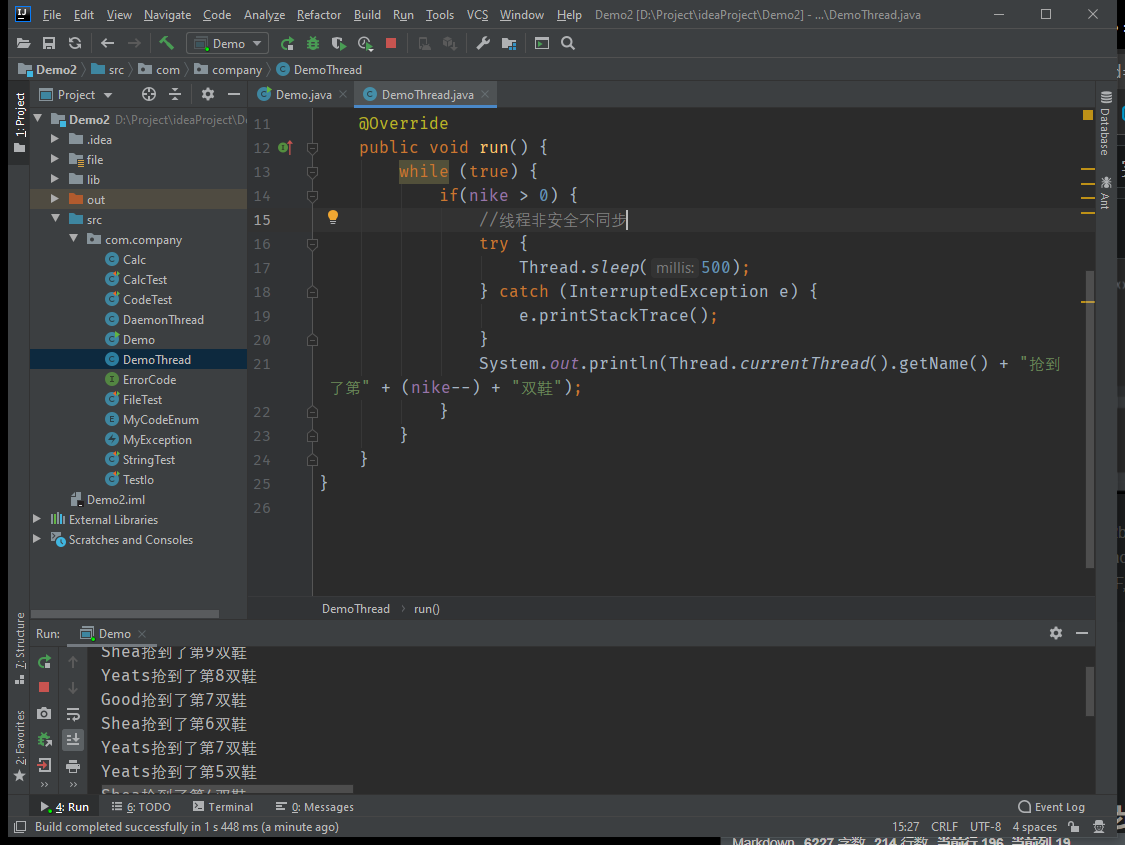This screenshot has height=845, width=1125.
Task: Expand the .idea folder
Action: pos(55,139)
